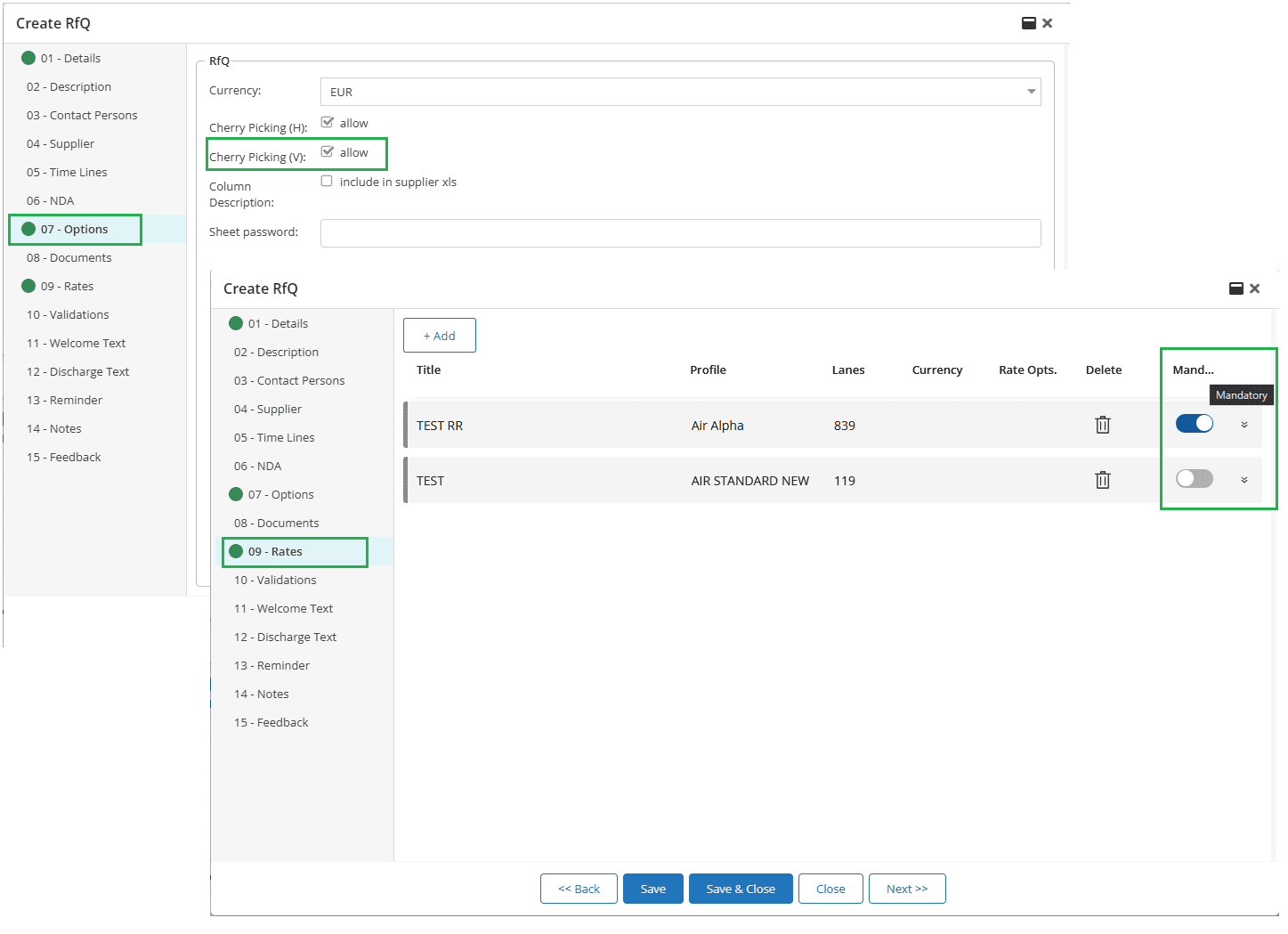Screen dimensions: 1288x934
Task: Open 10 - Validations in front dialog
Action: [x=275, y=580]
